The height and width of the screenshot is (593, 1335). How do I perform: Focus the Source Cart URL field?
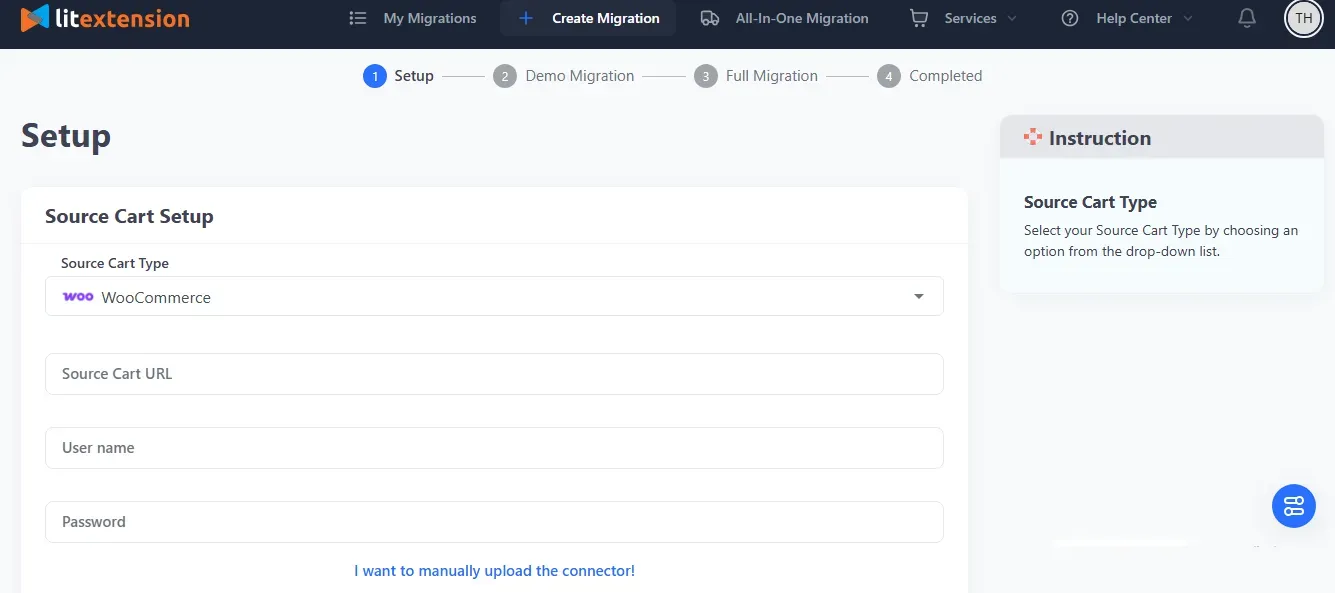(494, 374)
